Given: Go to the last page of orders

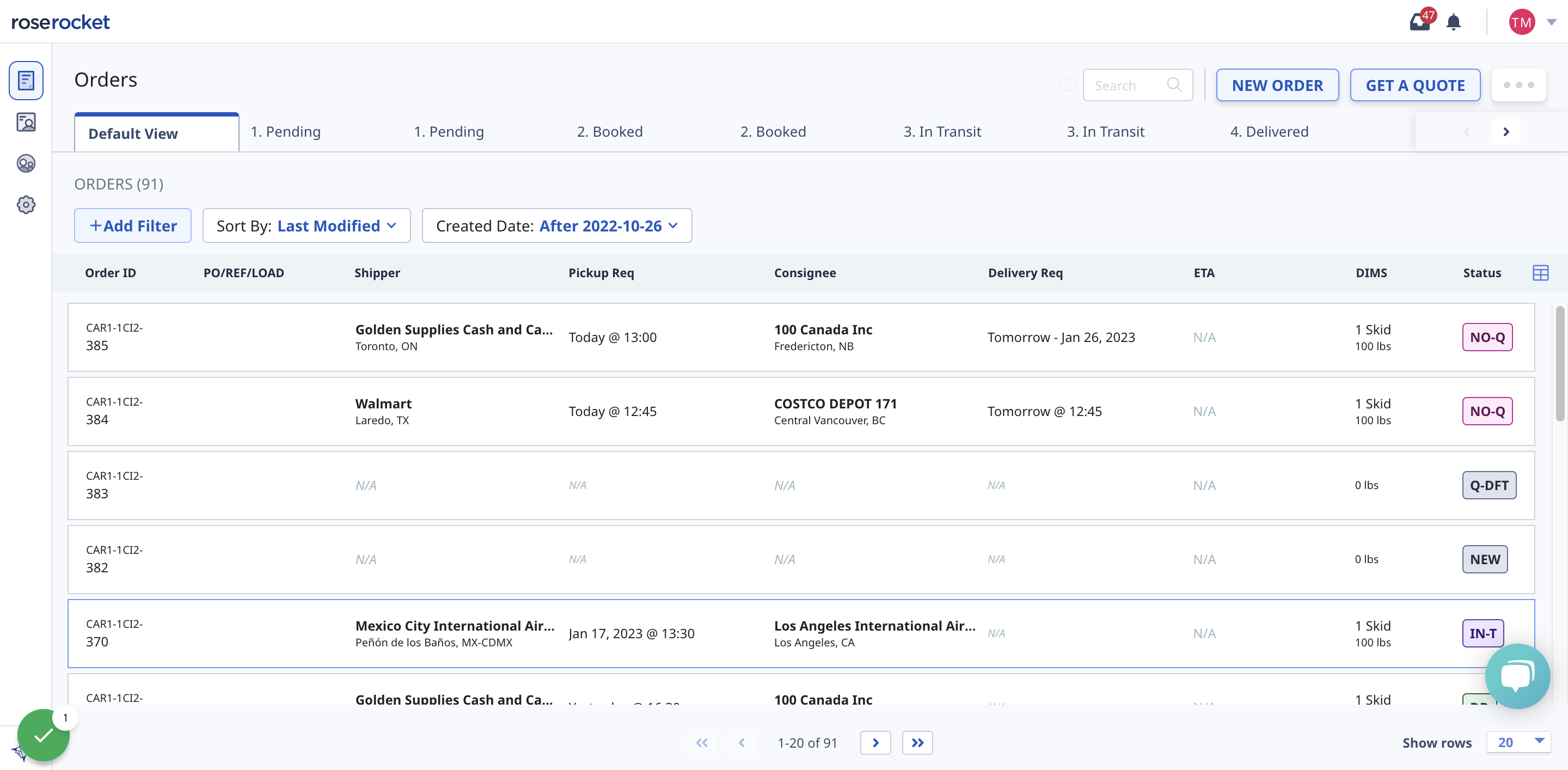Looking at the screenshot, I should [917, 743].
